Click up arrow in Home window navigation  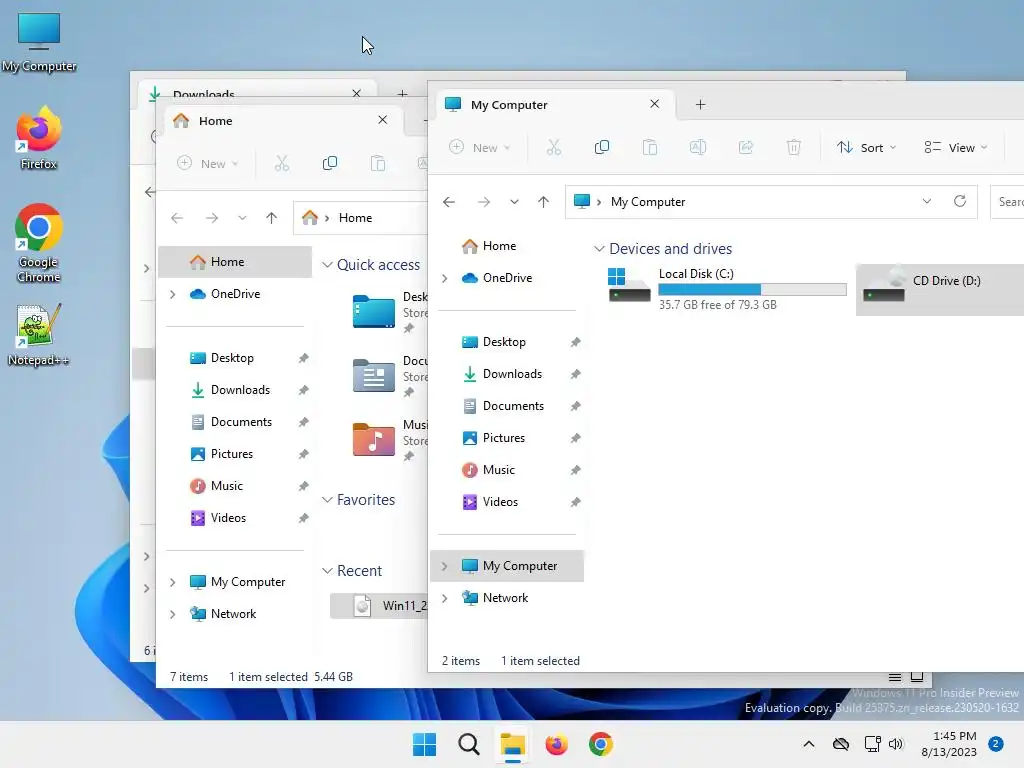[x=272, y=217]
